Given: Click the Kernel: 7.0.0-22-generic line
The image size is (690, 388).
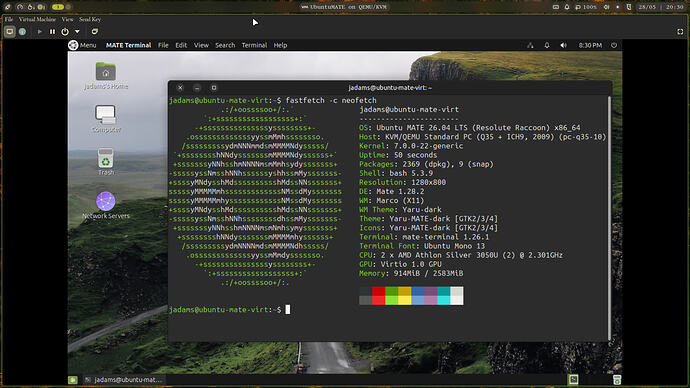Looking at the screenshot, I should 411,146.
